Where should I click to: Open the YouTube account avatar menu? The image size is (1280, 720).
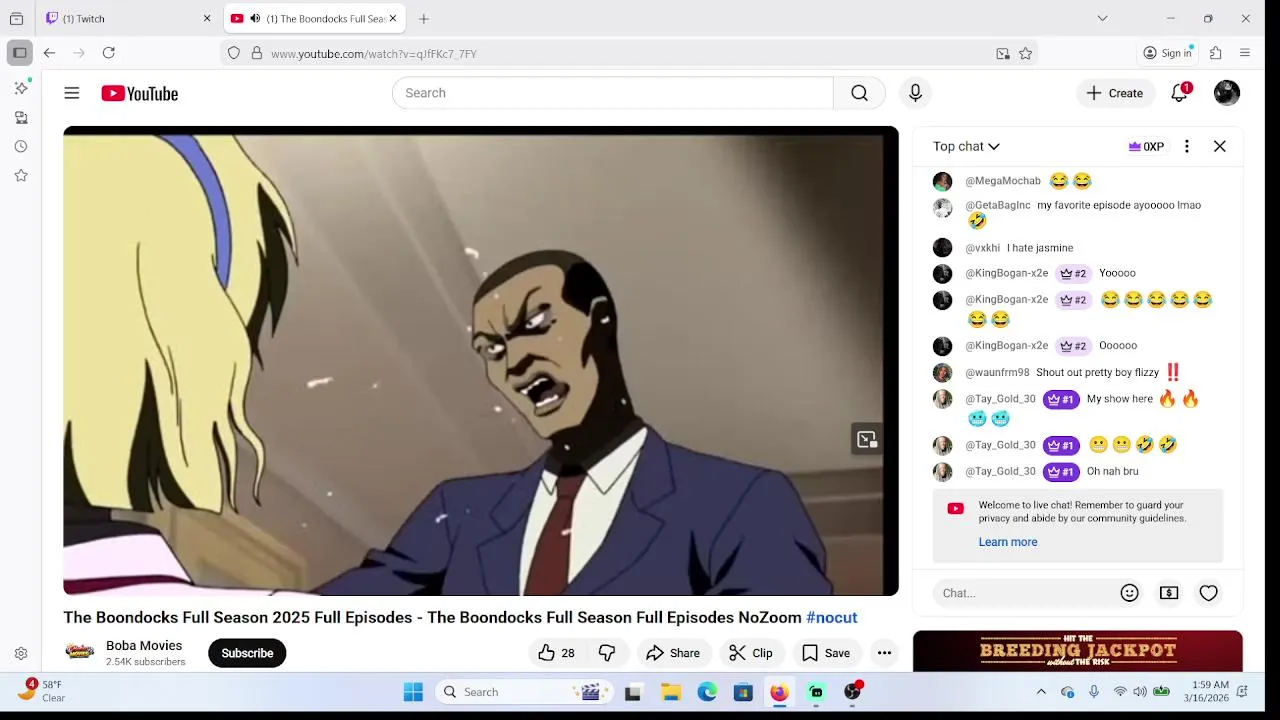point(1227,93)
